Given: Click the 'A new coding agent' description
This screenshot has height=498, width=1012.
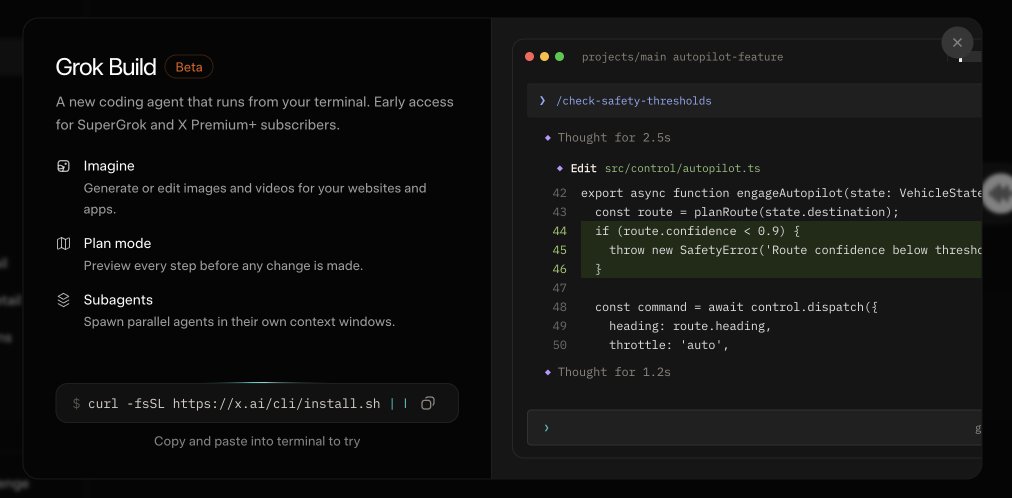Looking at the screenshot, I should pos(255,114).
